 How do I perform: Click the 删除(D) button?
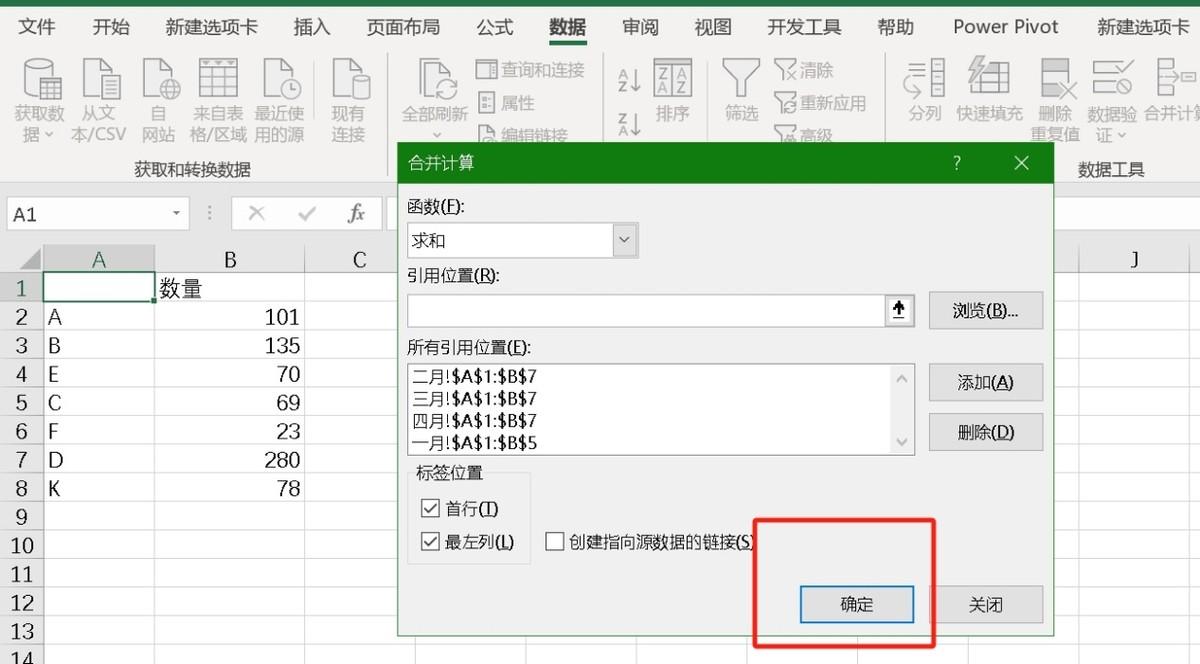pos(986,432)
